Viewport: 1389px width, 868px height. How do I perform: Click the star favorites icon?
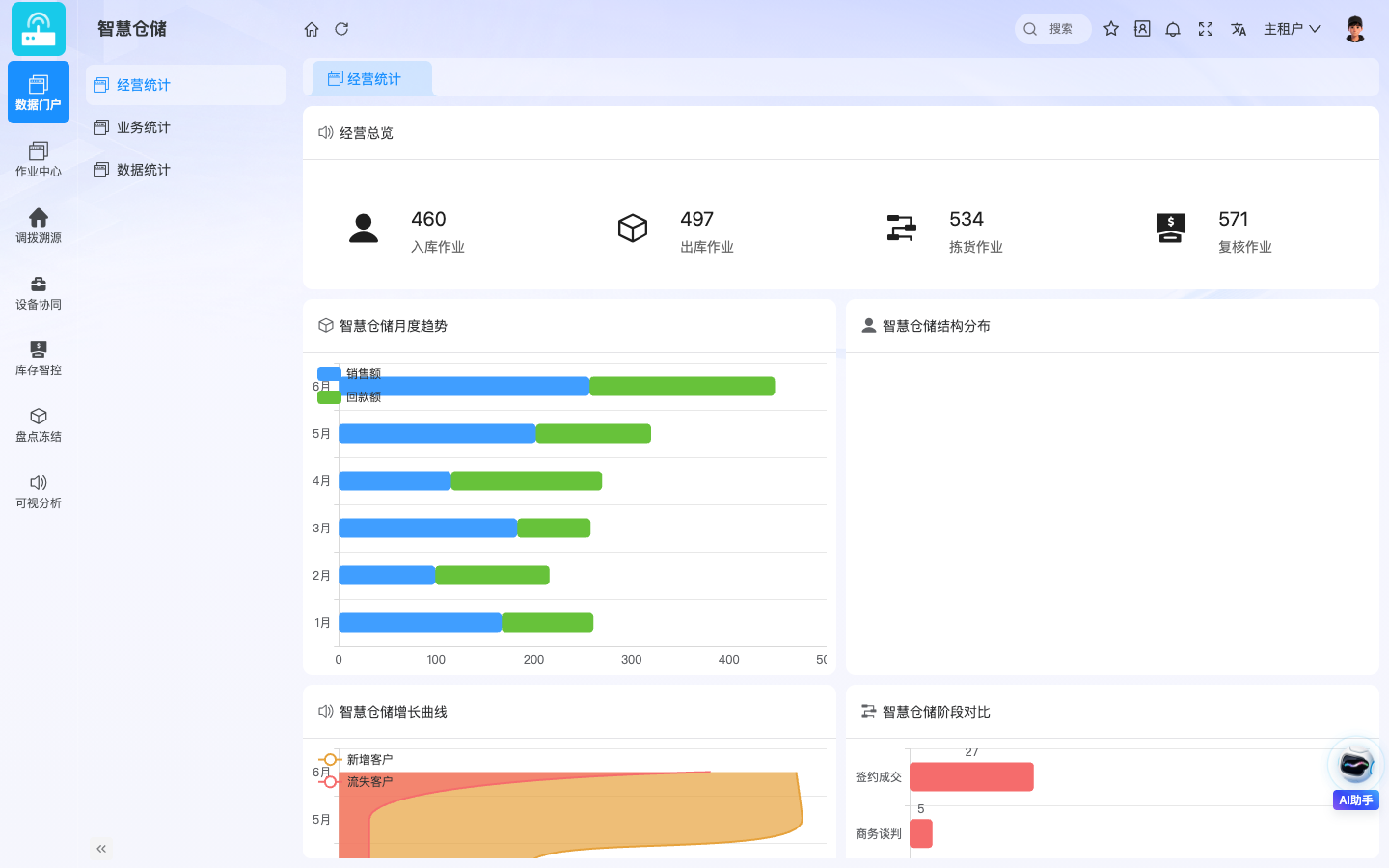tap(1111, 29)
